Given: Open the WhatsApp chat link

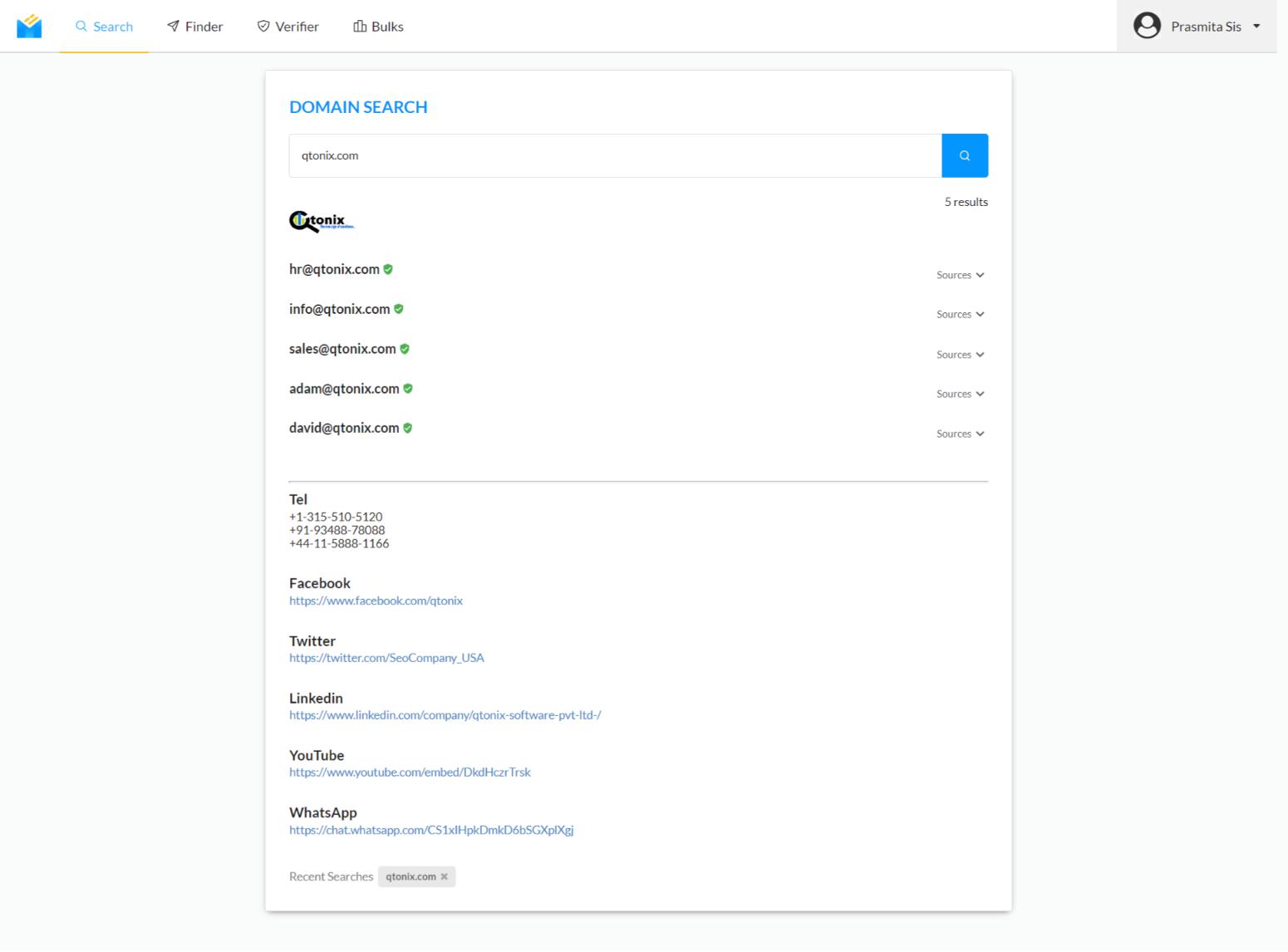Looking at the screenshot, I should point(431,830).
